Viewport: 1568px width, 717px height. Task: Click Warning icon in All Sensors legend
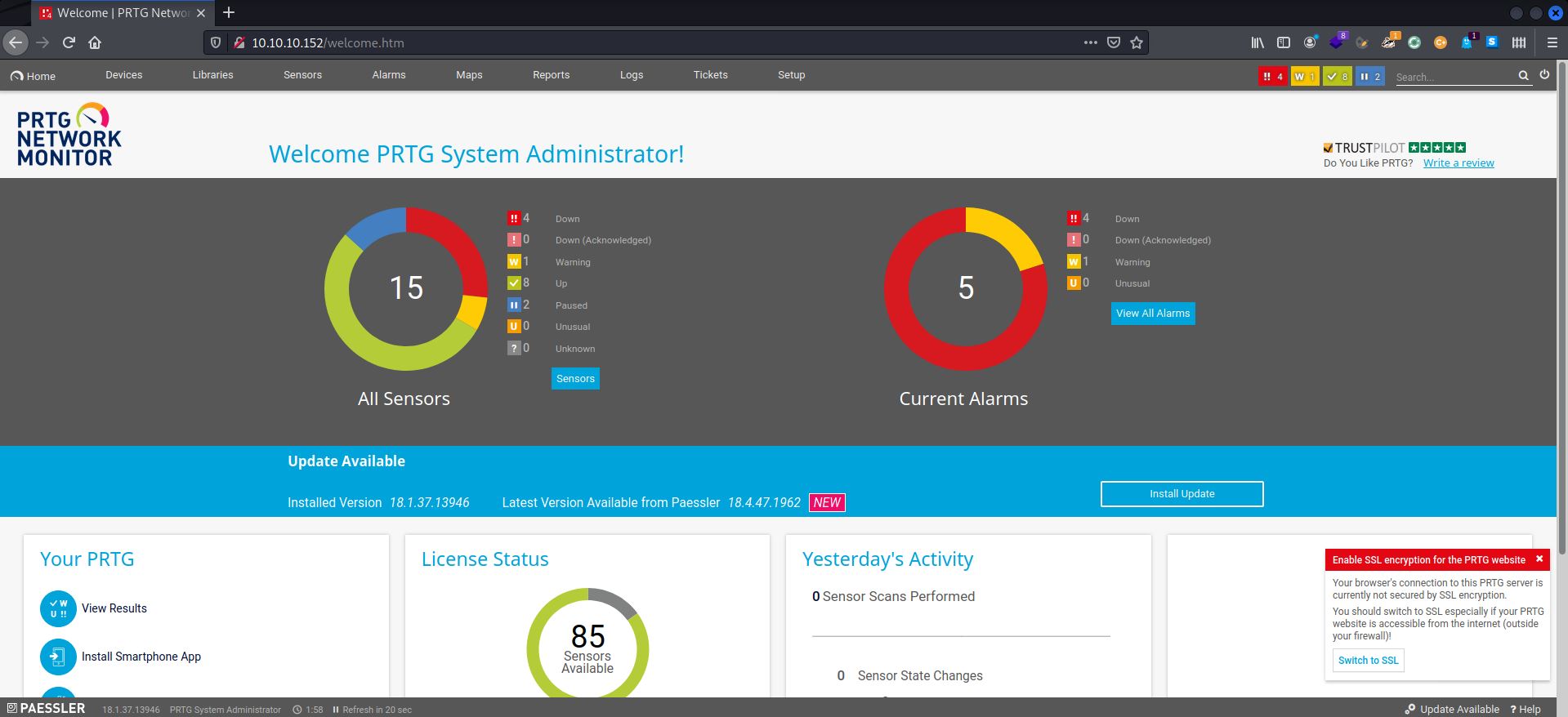[x=514, y=261]
